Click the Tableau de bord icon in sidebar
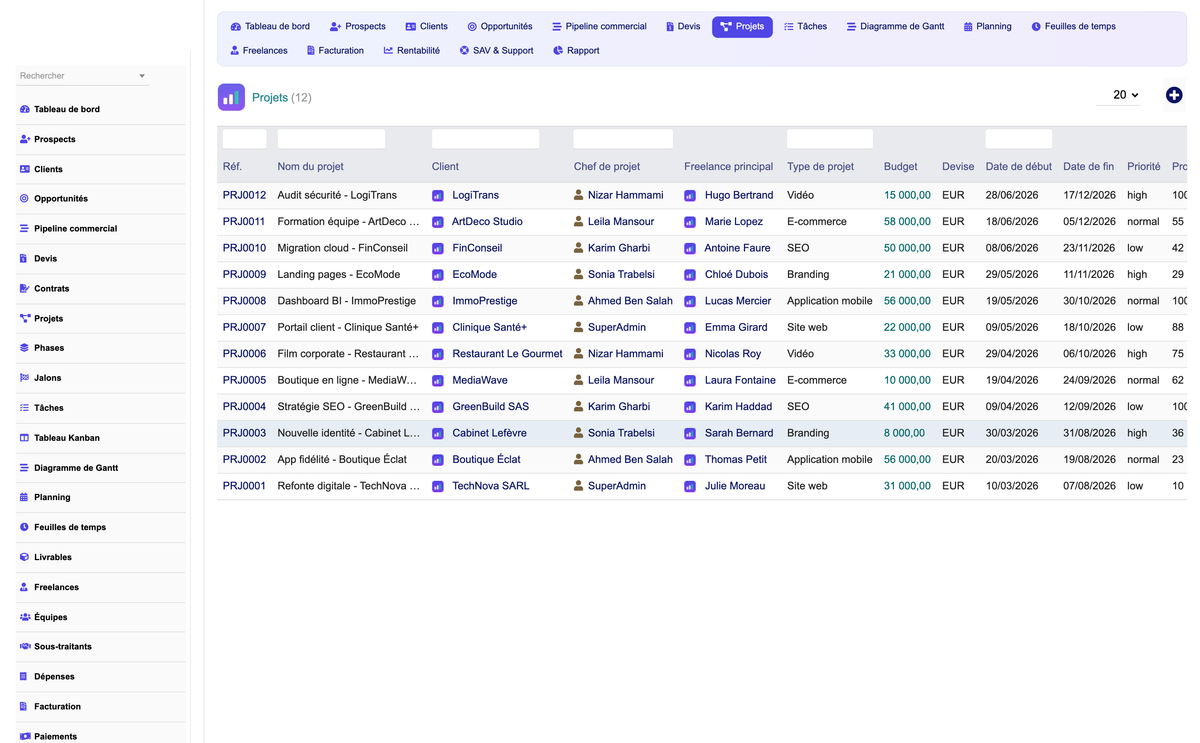This screenshot has width=1200, height=743. (x=25, y=109)
